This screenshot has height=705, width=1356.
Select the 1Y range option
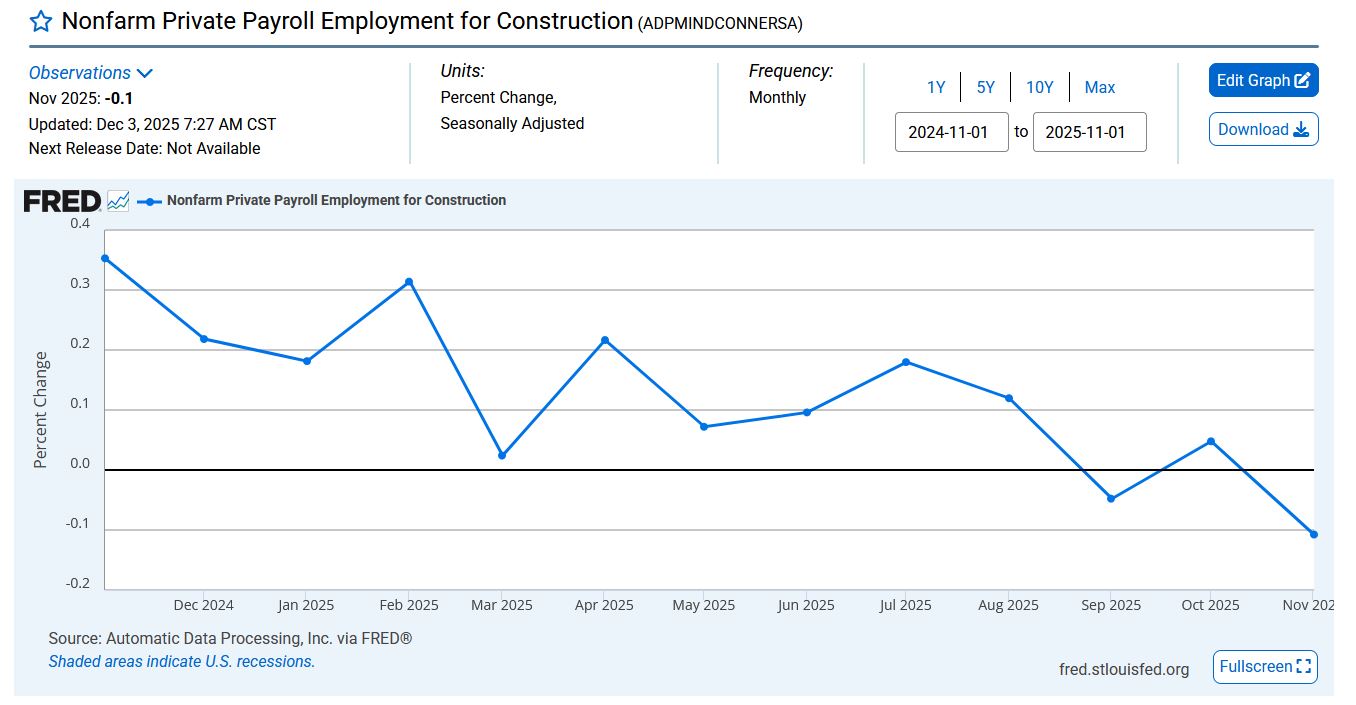click(x=935, y=88)
